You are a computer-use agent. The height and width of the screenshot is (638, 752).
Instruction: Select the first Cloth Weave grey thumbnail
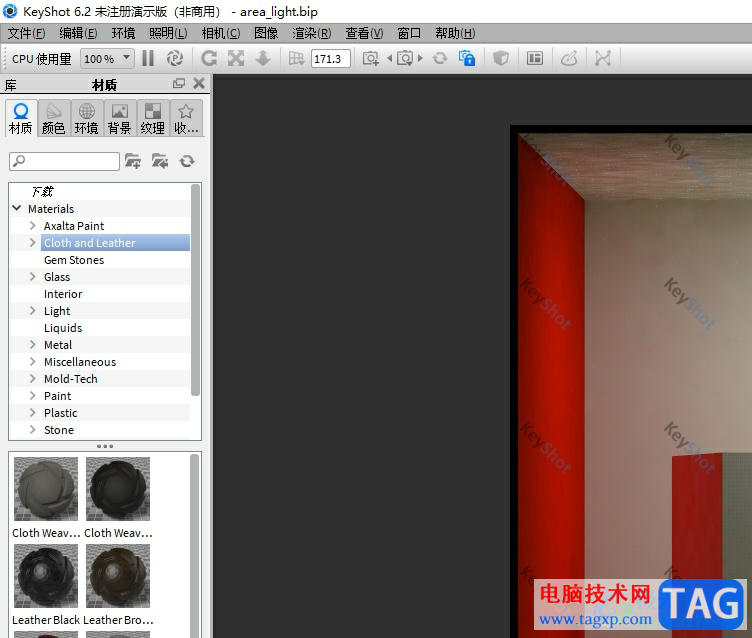coord(46,489)
